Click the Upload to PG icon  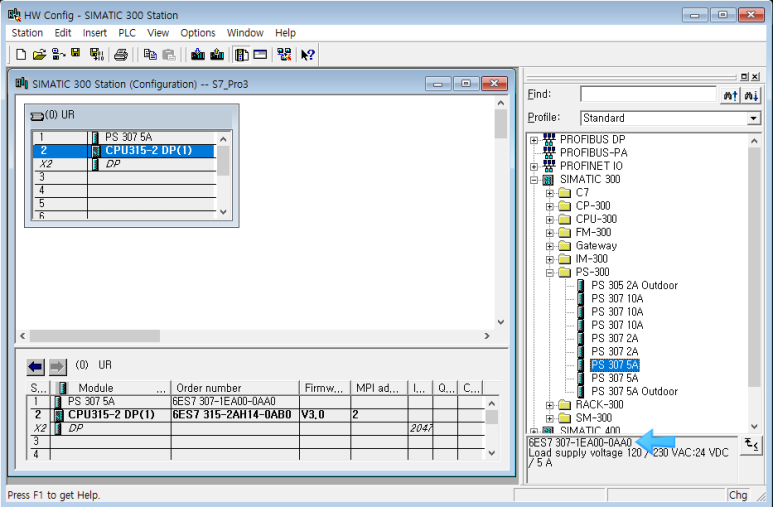(x=217, y=54)
